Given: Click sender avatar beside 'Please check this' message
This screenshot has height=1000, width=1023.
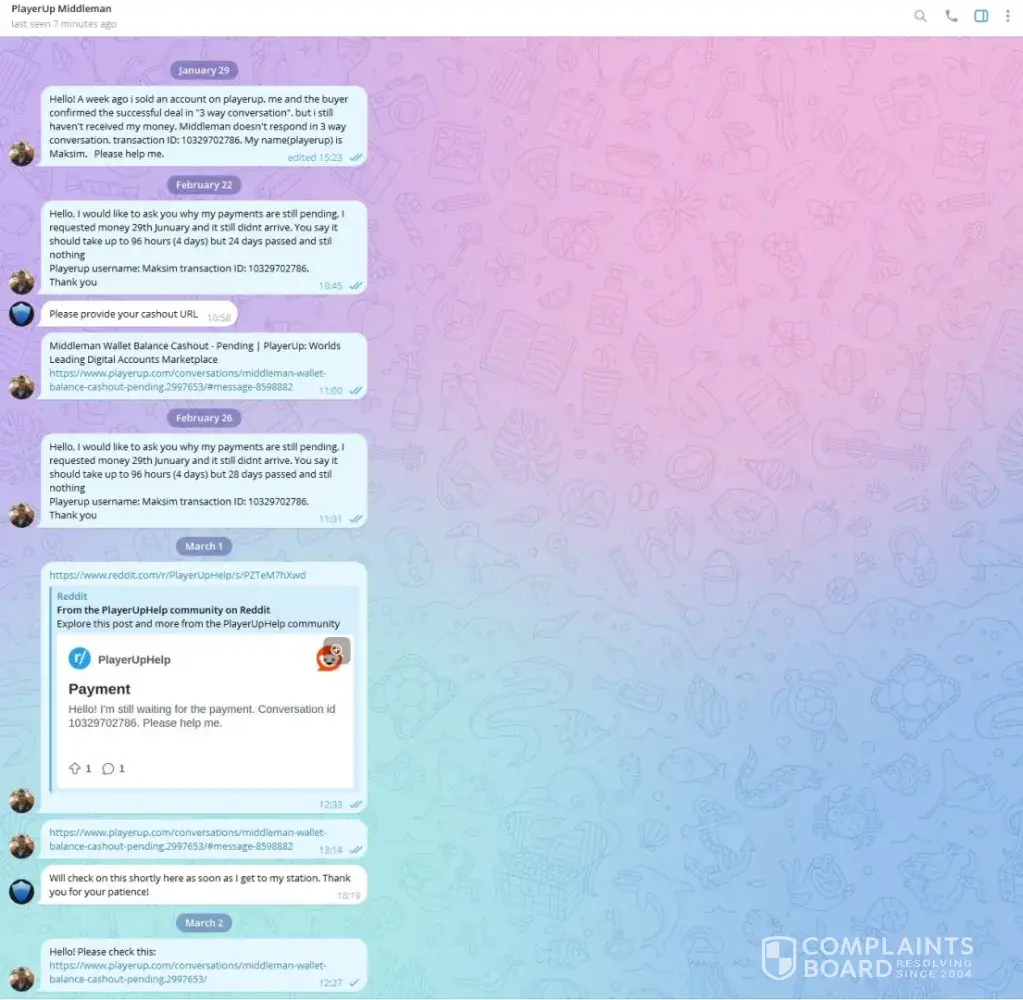Looking at the screenshot, I should click(x=22, y=978).
